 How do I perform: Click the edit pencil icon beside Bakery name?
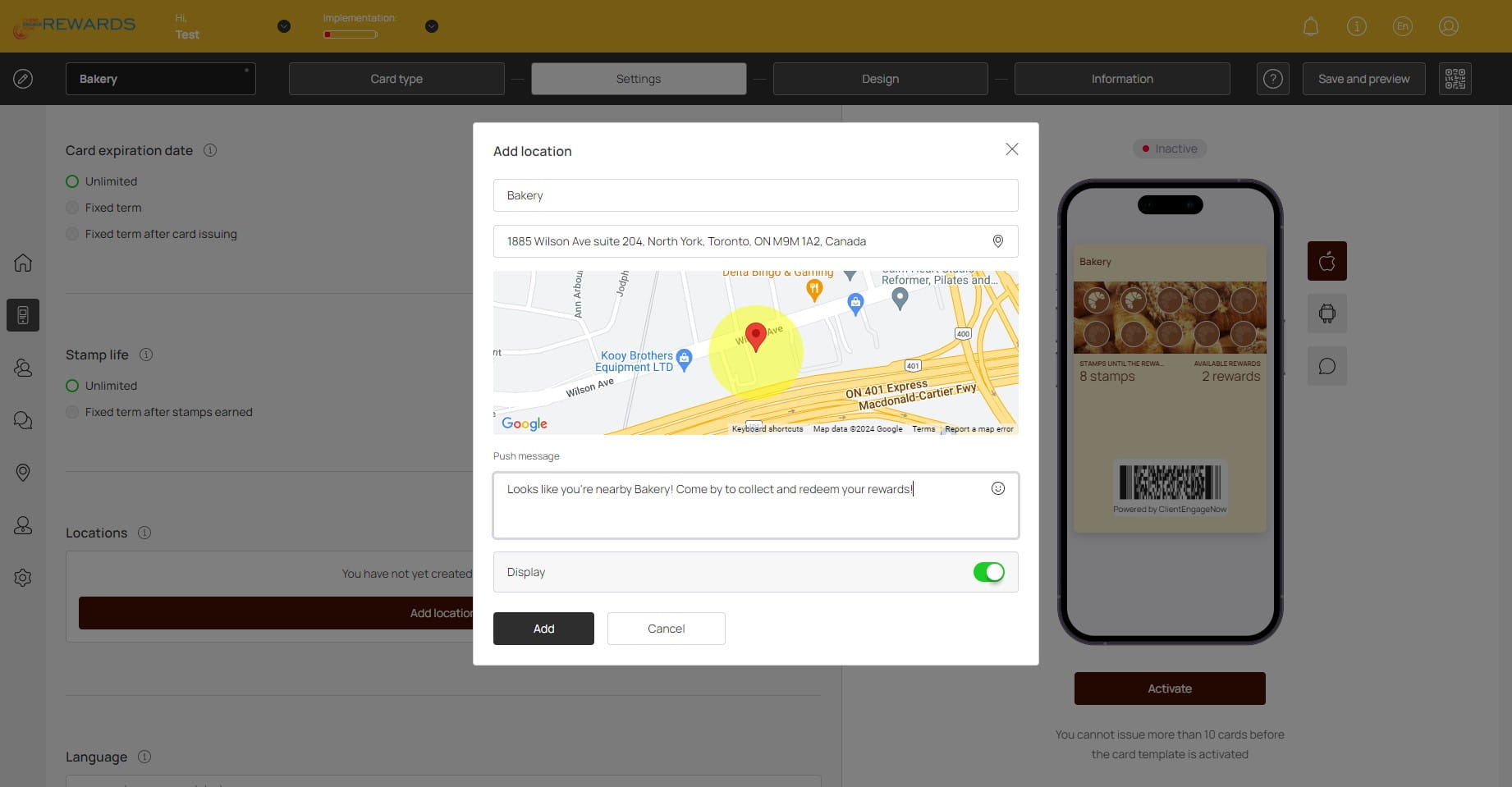[23, 79]
